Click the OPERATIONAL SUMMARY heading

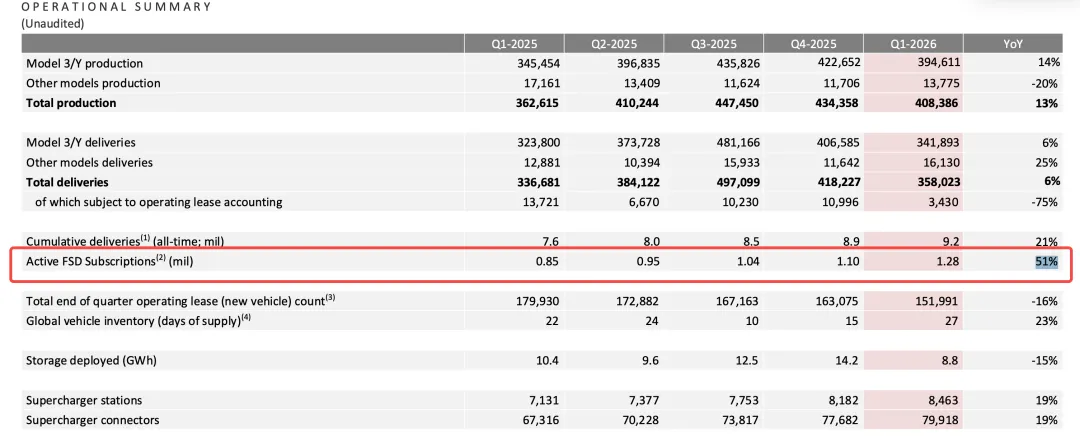pos(115,8)
